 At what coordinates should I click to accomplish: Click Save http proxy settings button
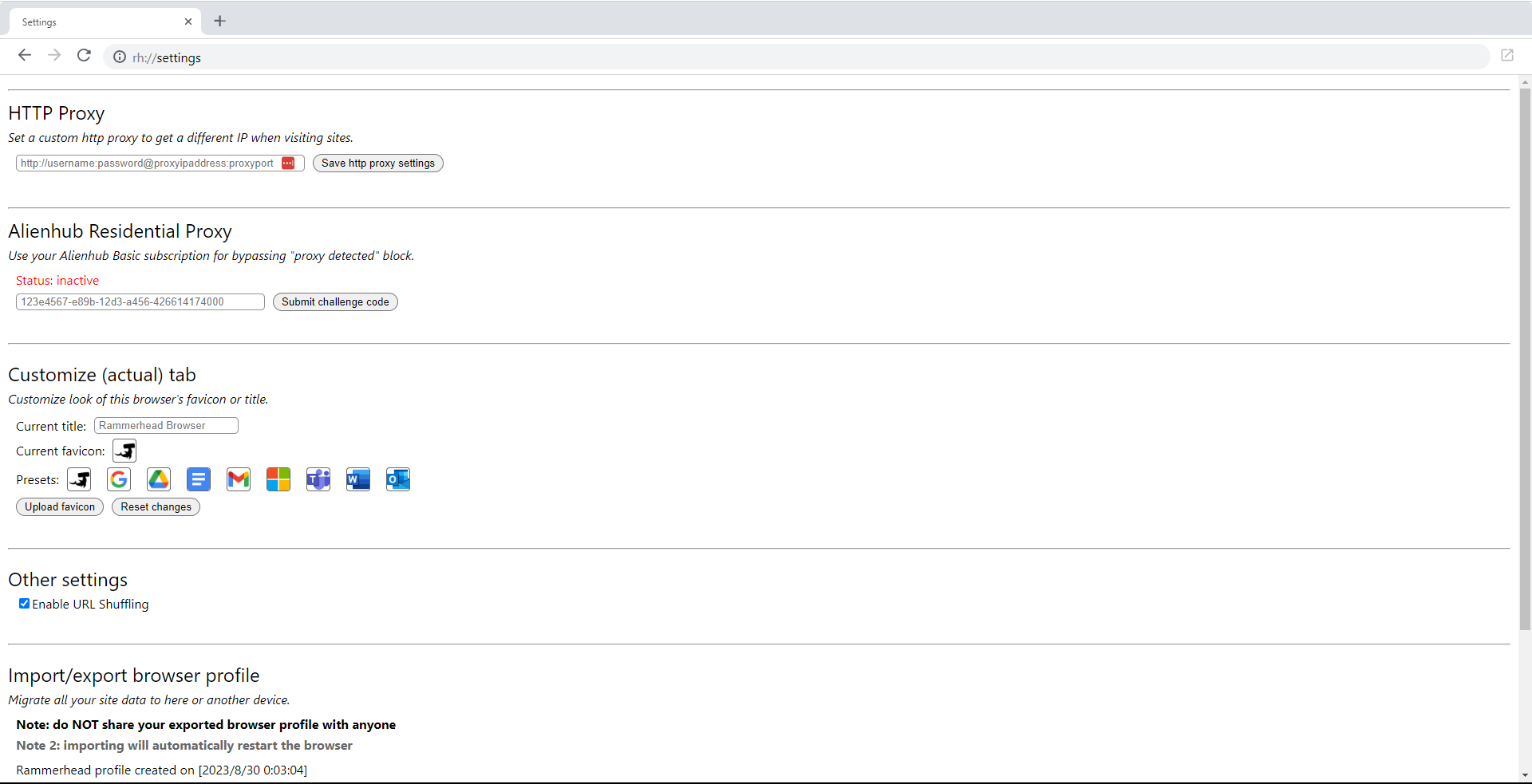click(377, 163)
